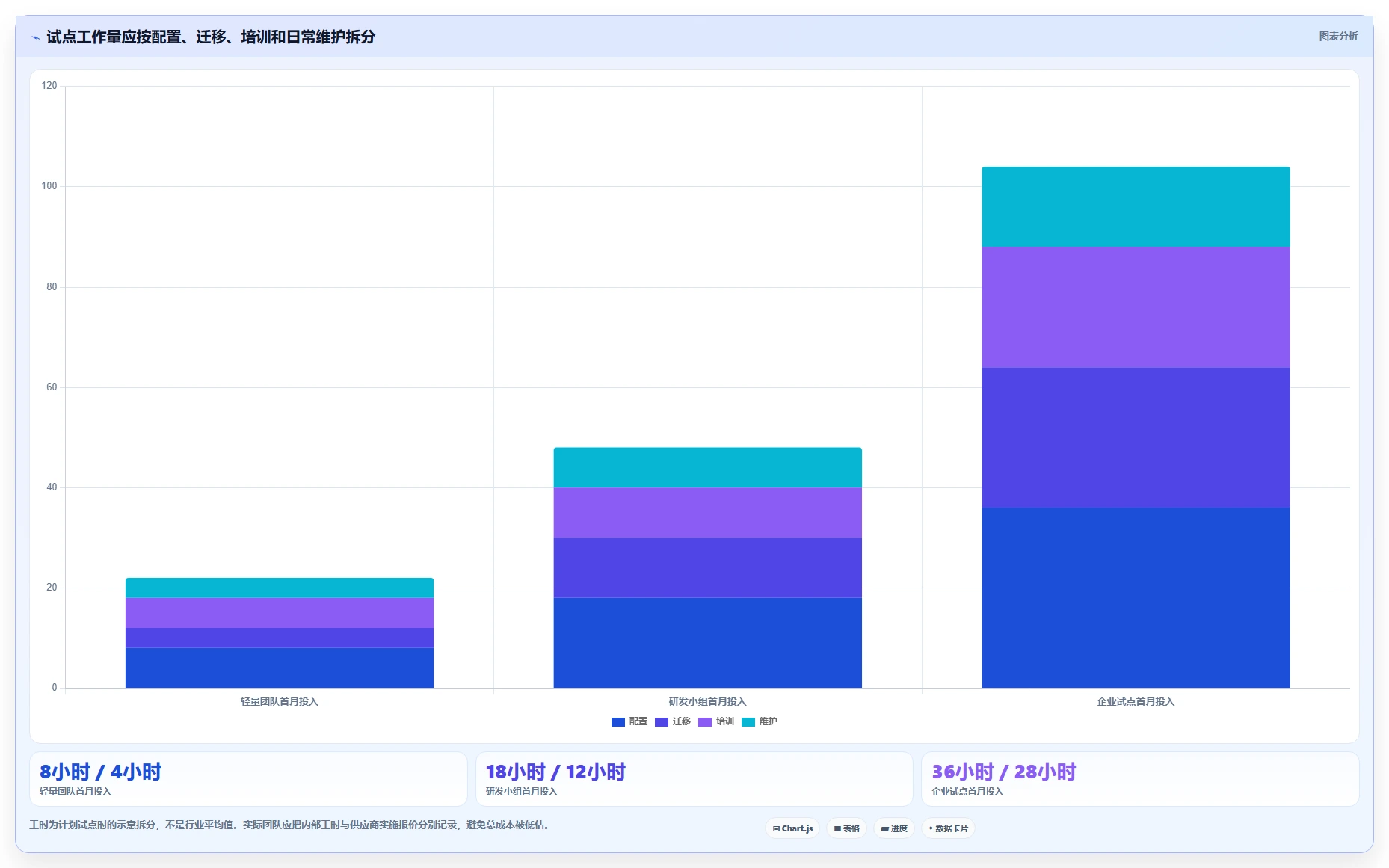Click the 企业试点首月投入 caption in the third card

tap(968, 792)
